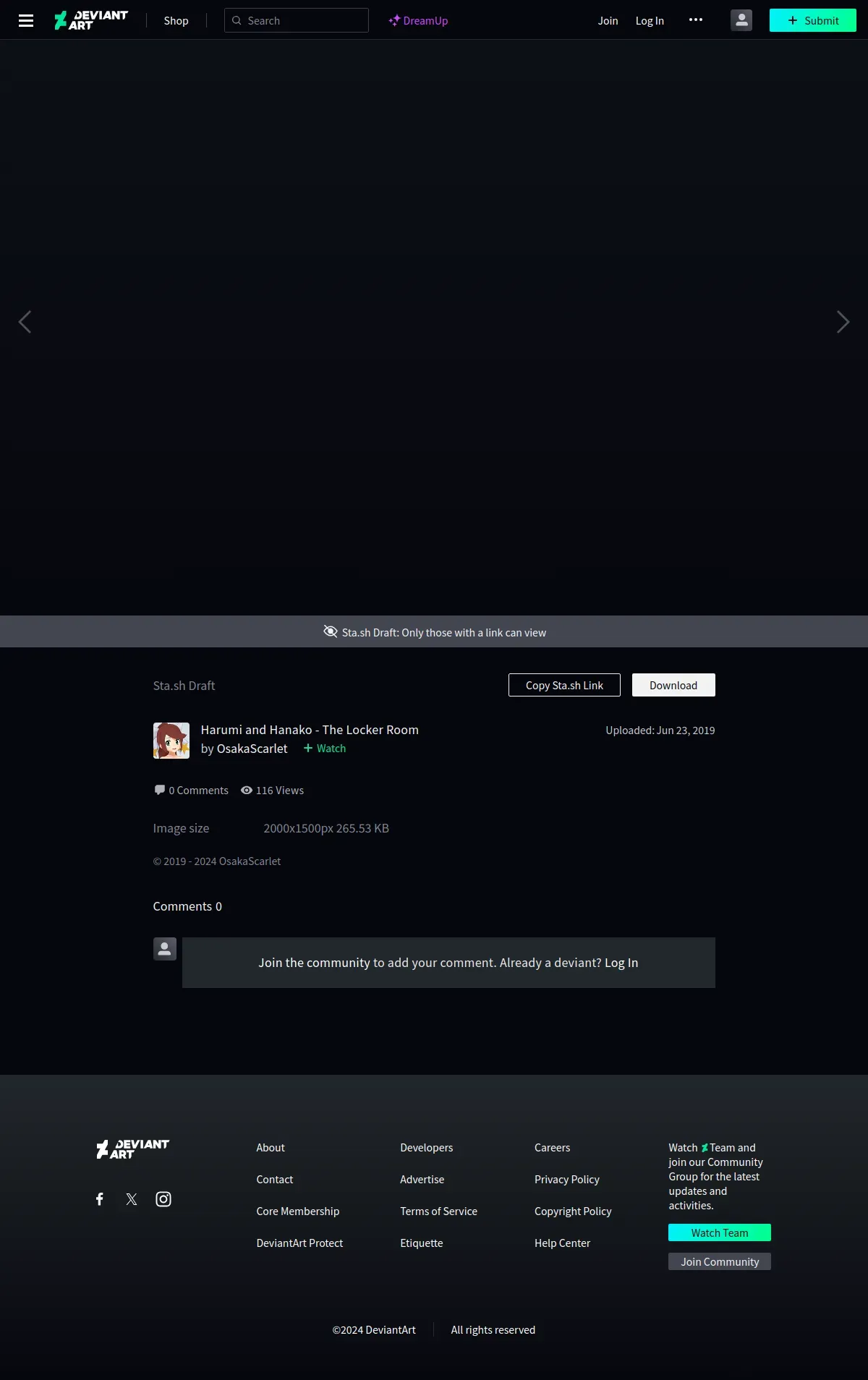Open DeviantArt's Facebook page icon

tap(100, 1199)
